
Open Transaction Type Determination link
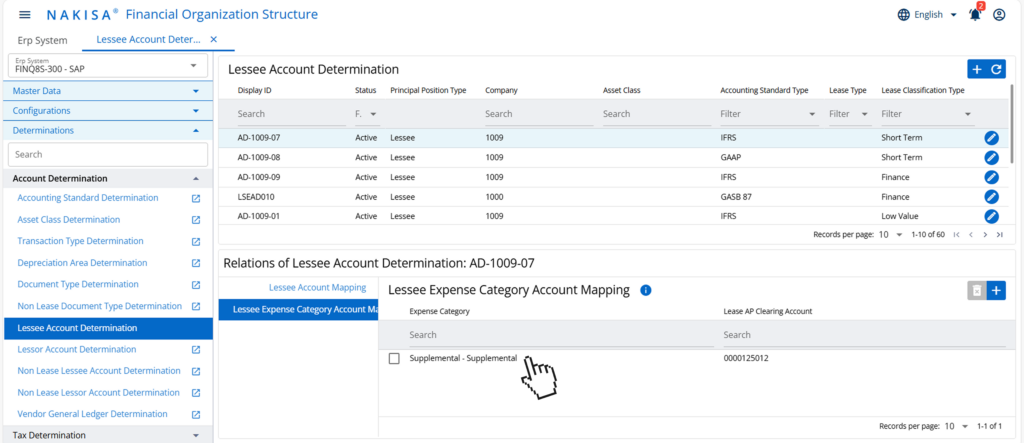80,241
